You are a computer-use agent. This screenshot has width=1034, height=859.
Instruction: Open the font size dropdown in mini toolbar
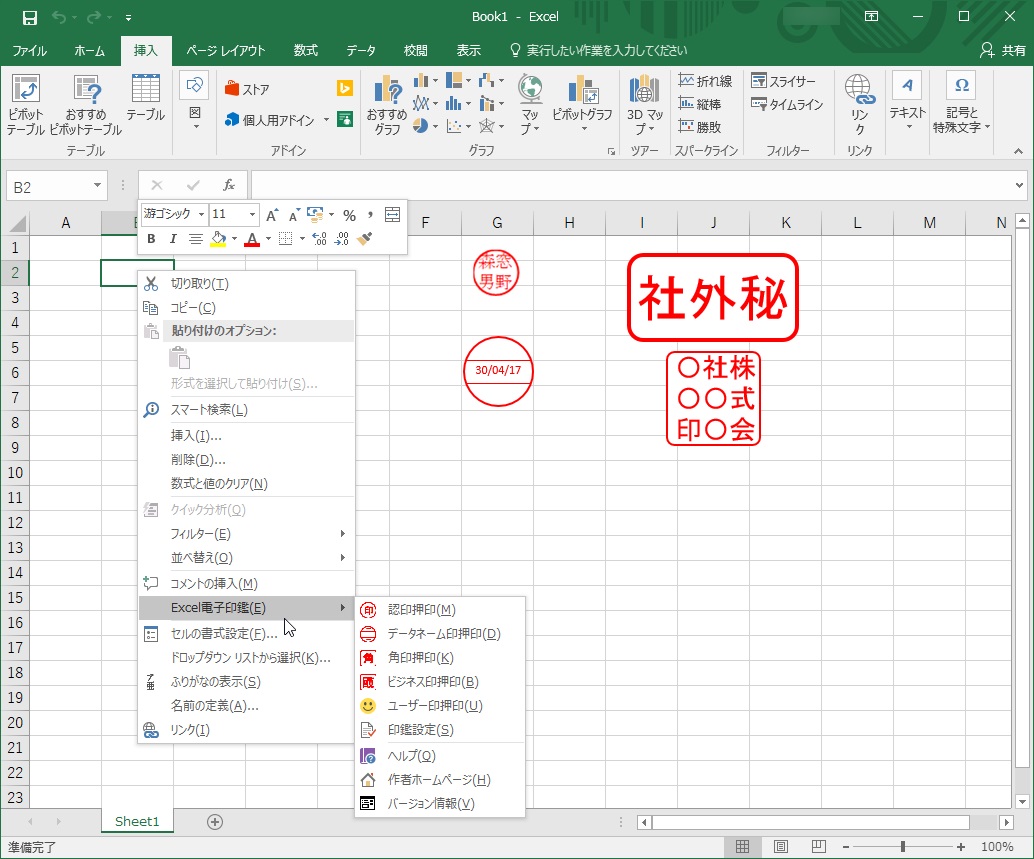(x=252, y=214)
